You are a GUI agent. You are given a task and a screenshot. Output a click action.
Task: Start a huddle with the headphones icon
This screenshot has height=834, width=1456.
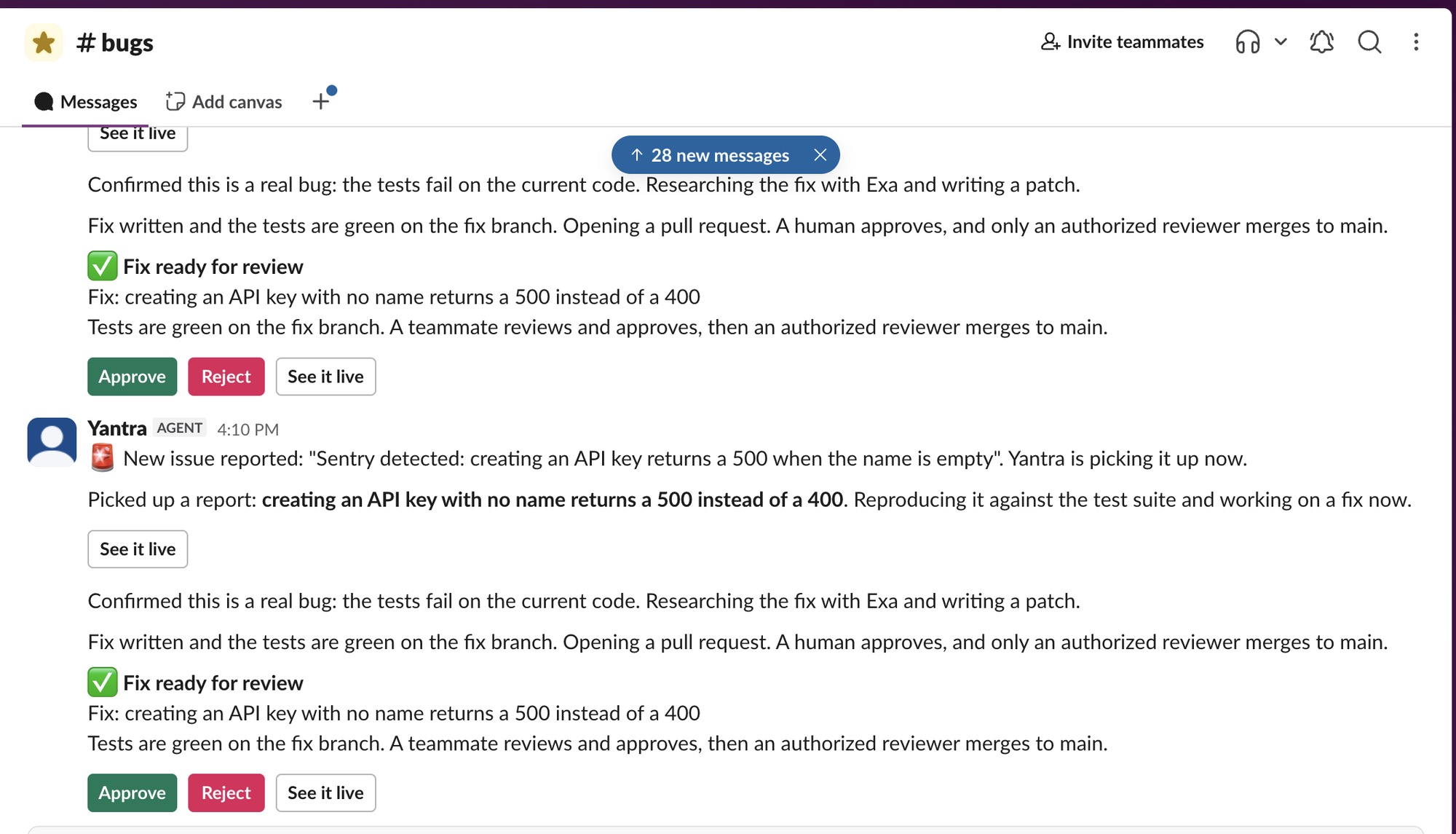[x=1247, y=42]
